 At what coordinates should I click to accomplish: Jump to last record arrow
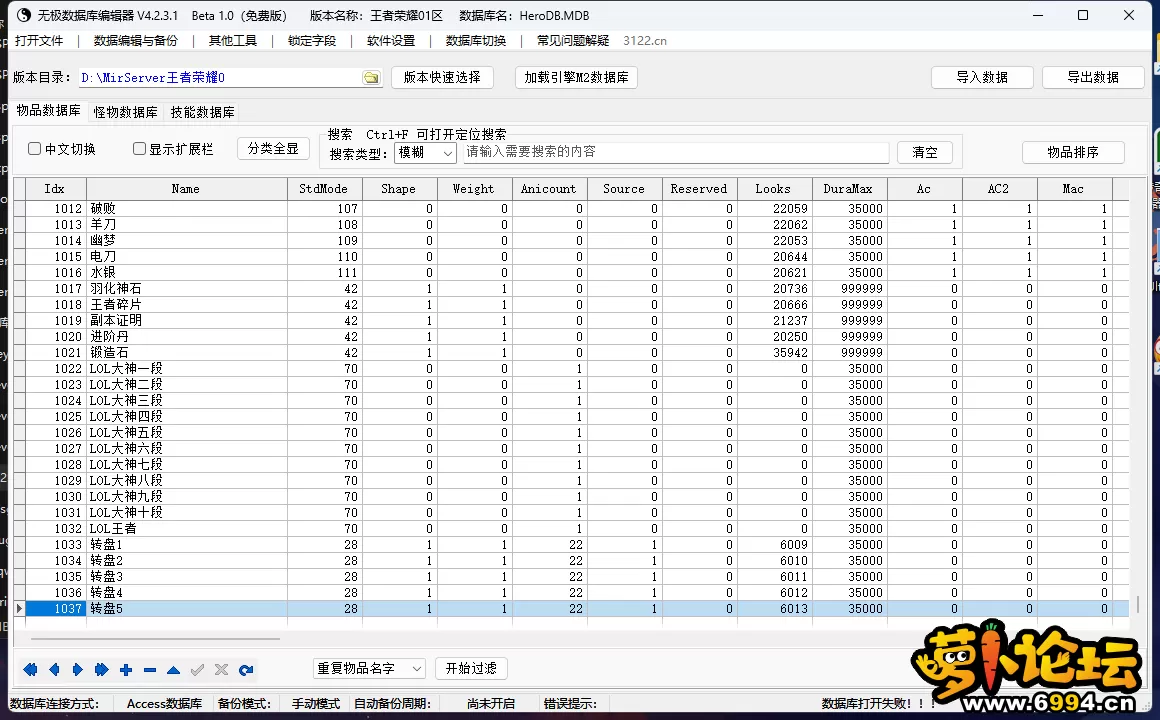[x=101, y=670]
